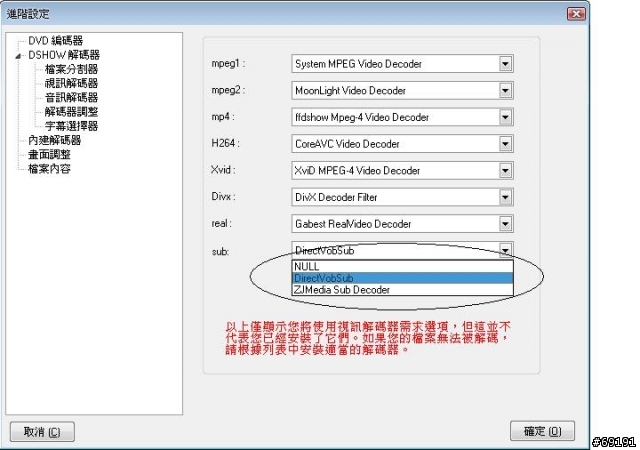Select 視訊解碼器 in the tree
The width and height of the screenshot is (640, 450).
(x=71, y=83)
